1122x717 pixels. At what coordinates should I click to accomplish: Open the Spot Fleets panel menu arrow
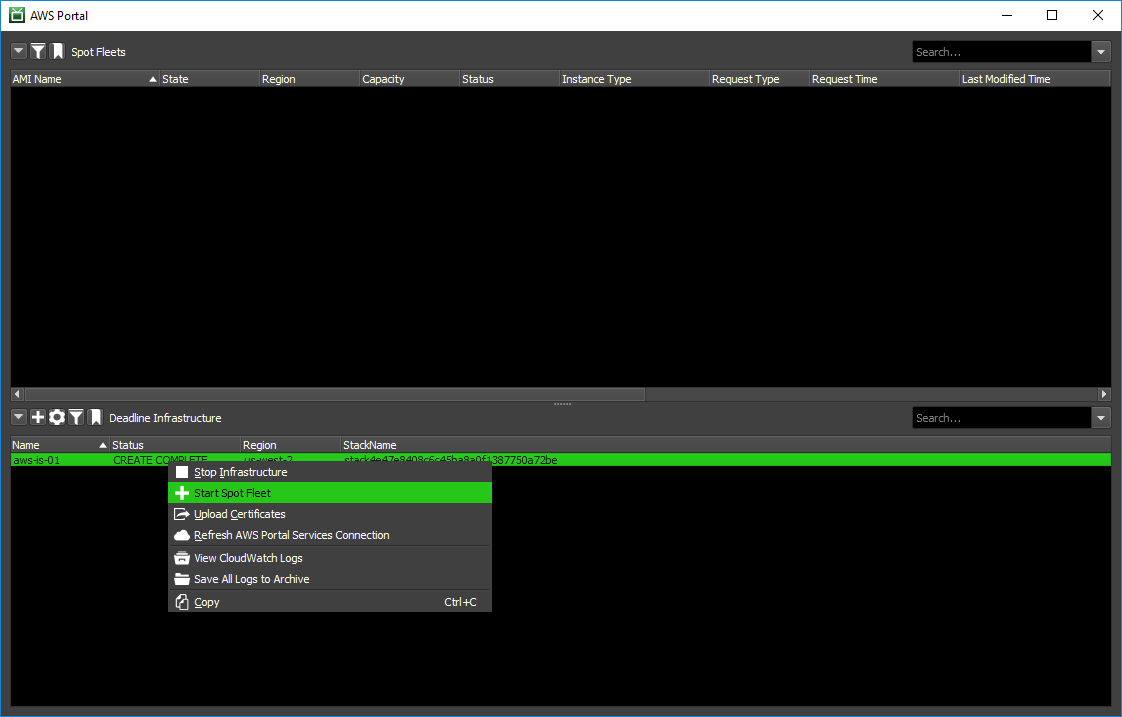pos(19,52)
